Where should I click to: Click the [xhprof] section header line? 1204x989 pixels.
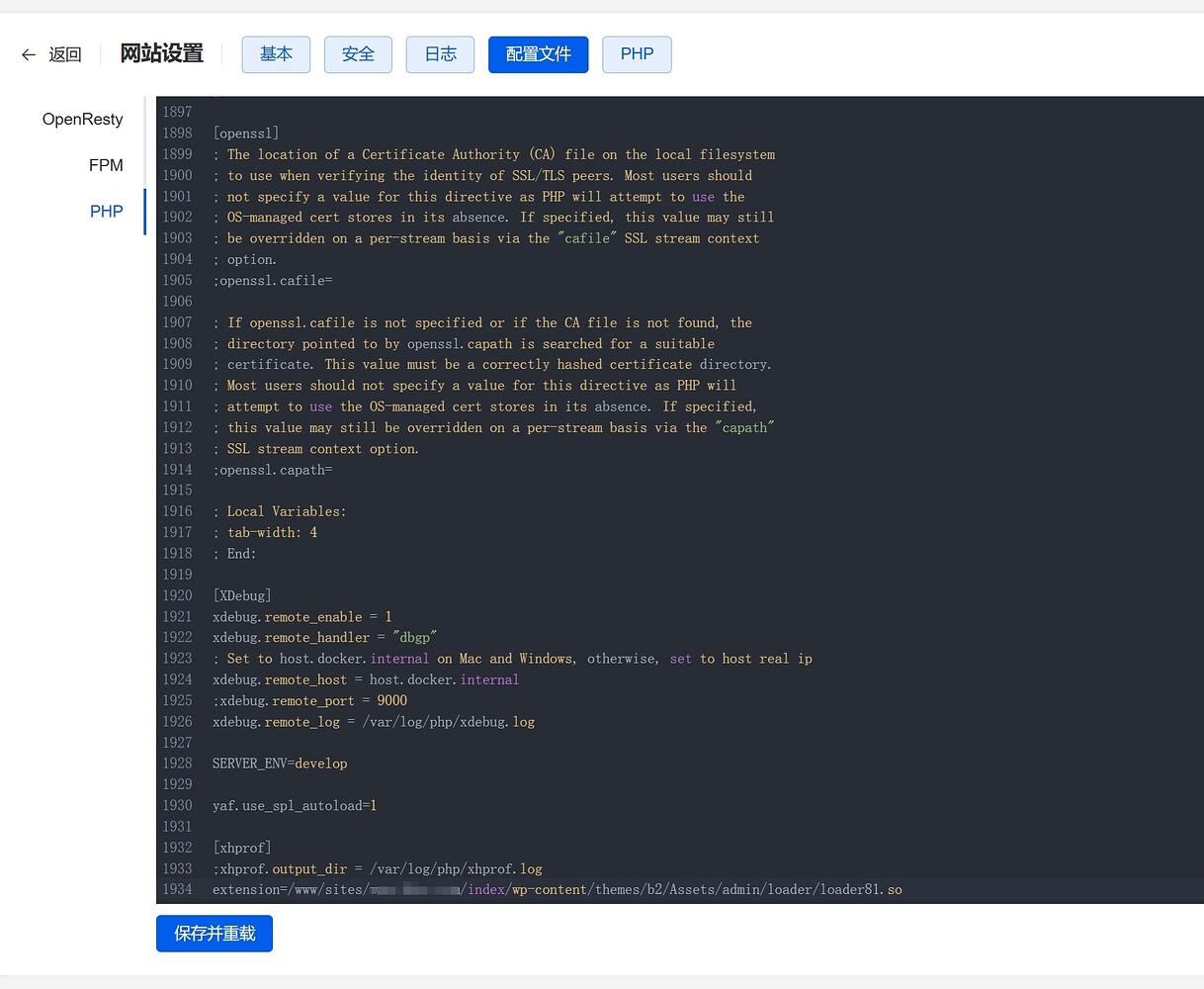(x=241, y=847)
